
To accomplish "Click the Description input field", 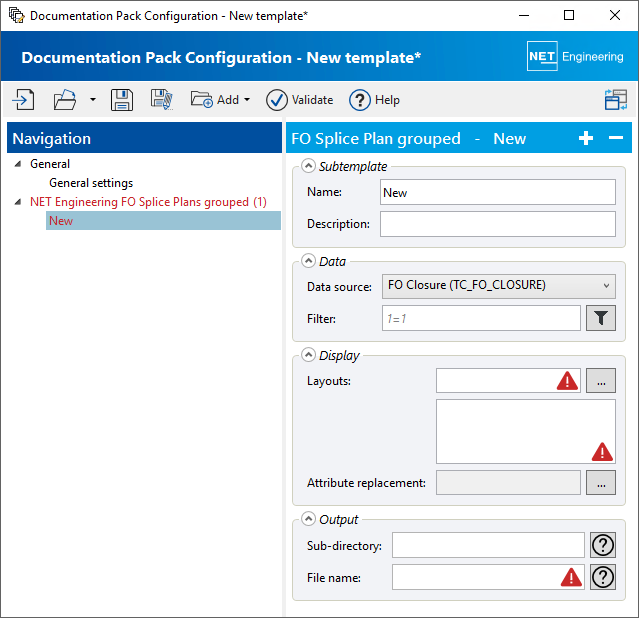I will click(498, 224).
